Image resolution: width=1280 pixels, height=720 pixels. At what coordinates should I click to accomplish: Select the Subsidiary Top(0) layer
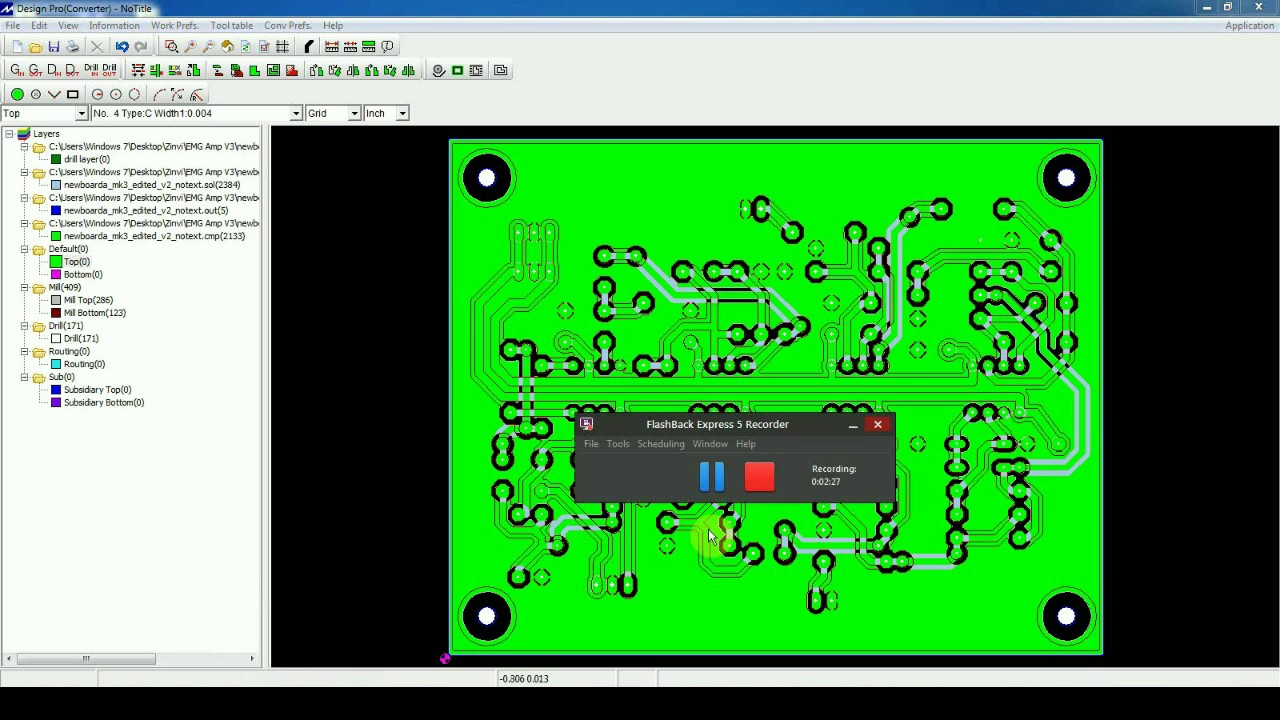97,390
